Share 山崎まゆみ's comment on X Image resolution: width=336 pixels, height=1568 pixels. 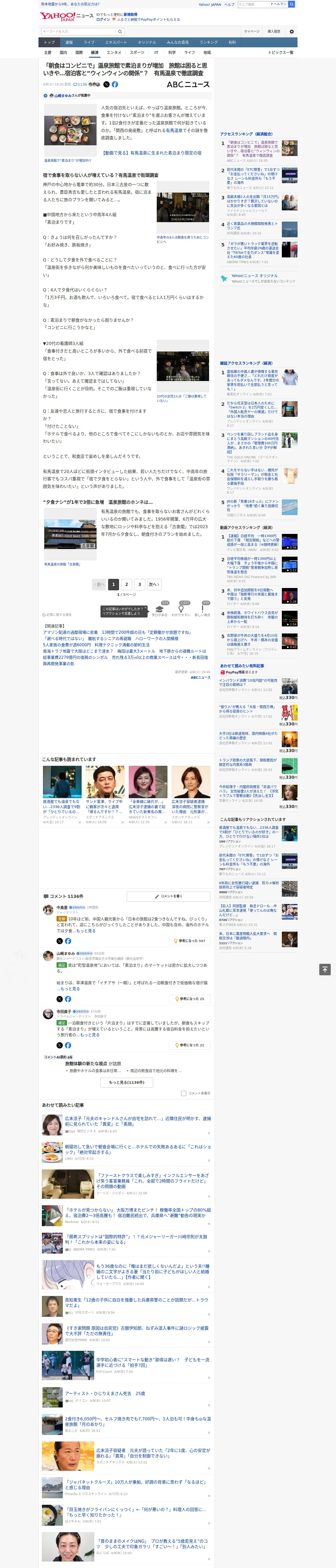[x=60, y=999]
